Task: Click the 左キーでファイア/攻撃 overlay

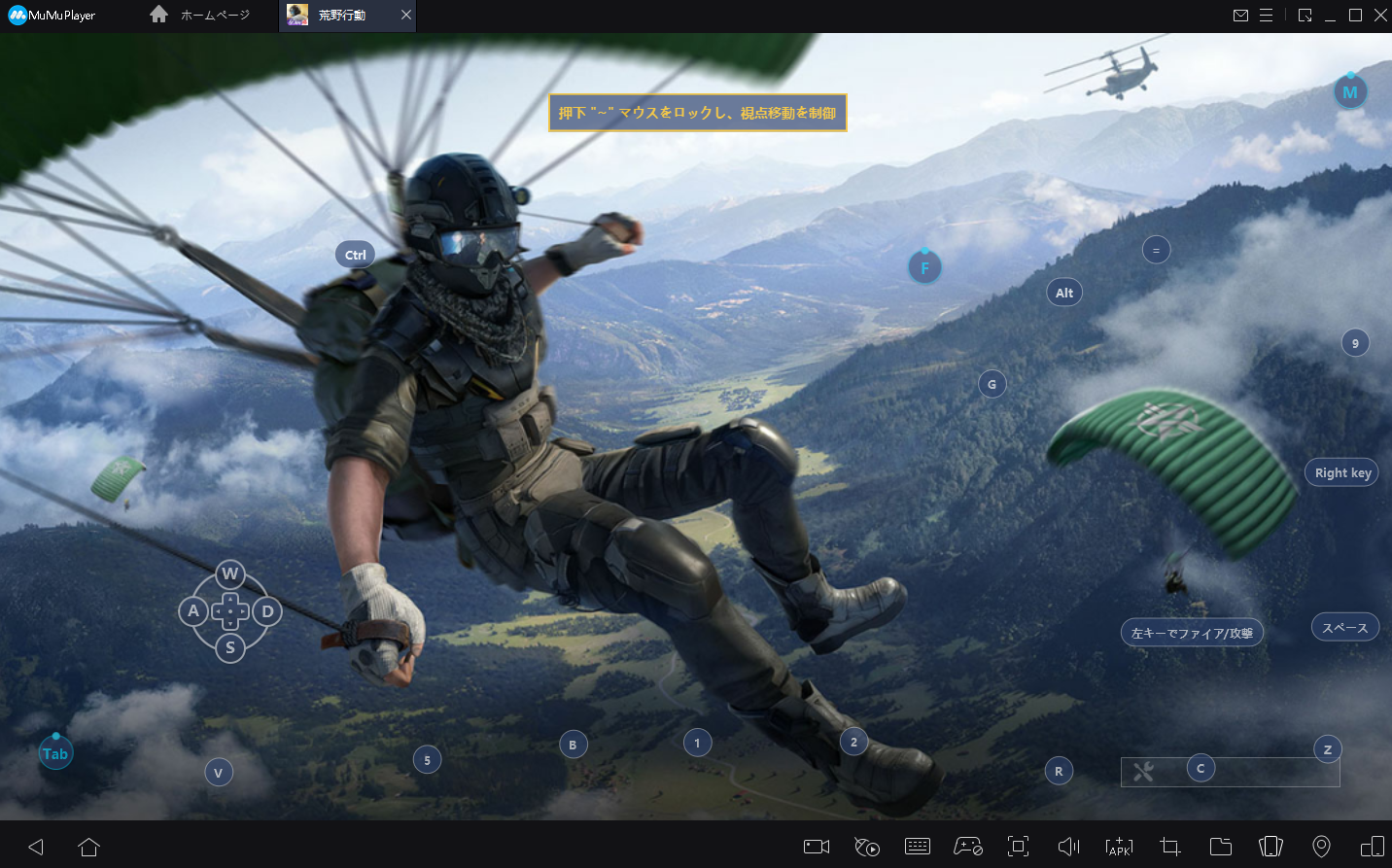Action: [x=1192, y=633]
